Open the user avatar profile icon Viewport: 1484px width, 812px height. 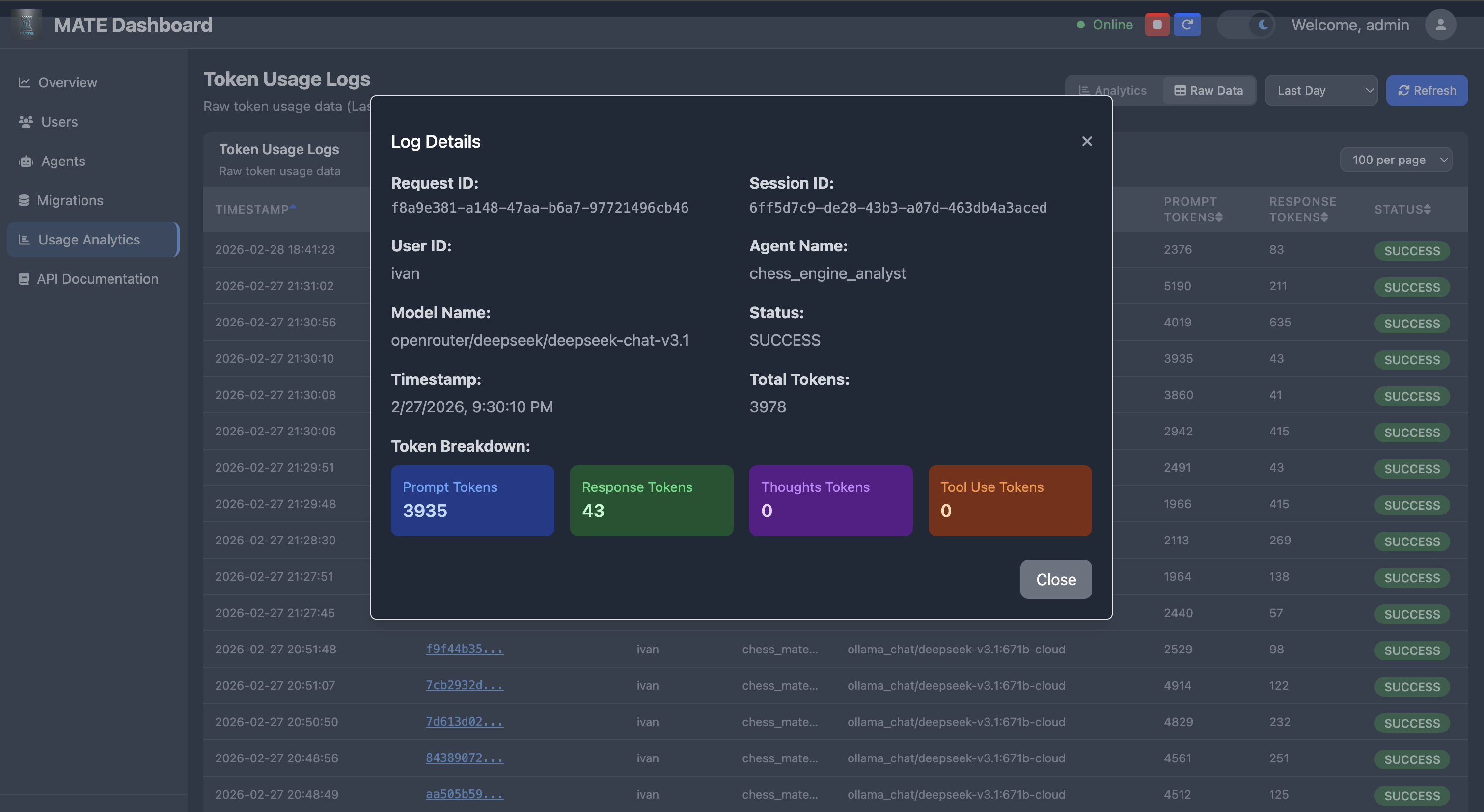(x=1440, y=25)
